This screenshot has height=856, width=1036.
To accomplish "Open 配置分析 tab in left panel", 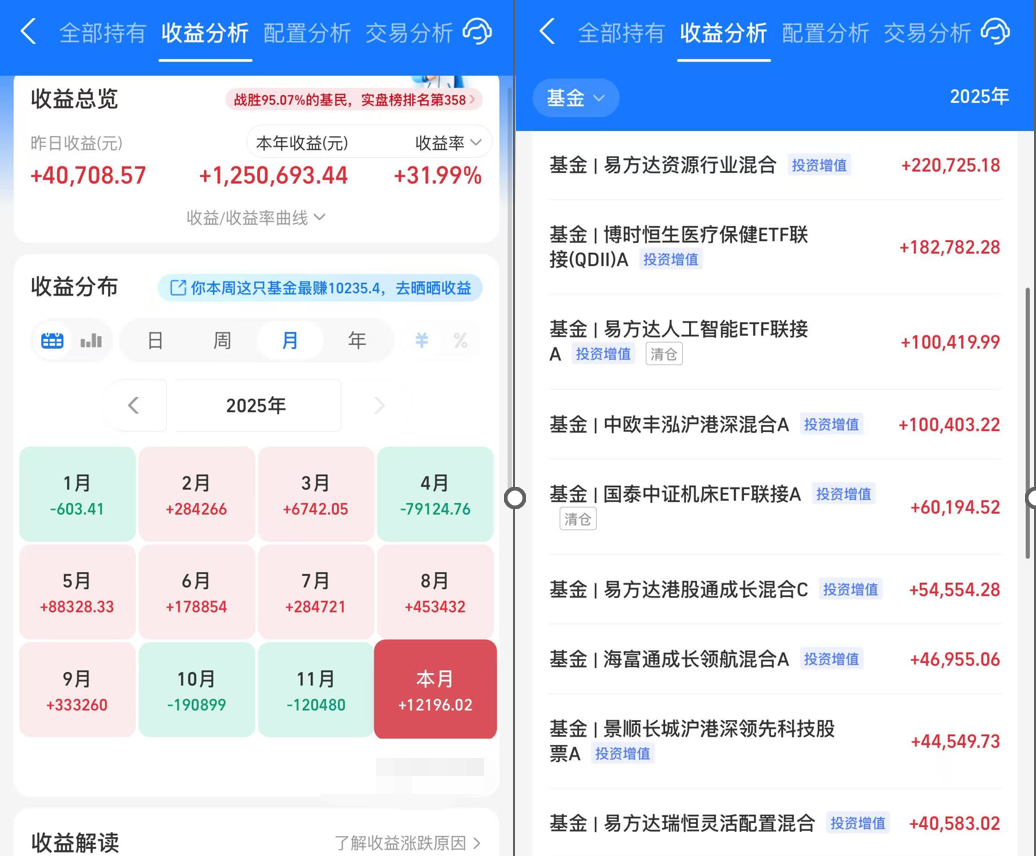I will tap(307, 33).
